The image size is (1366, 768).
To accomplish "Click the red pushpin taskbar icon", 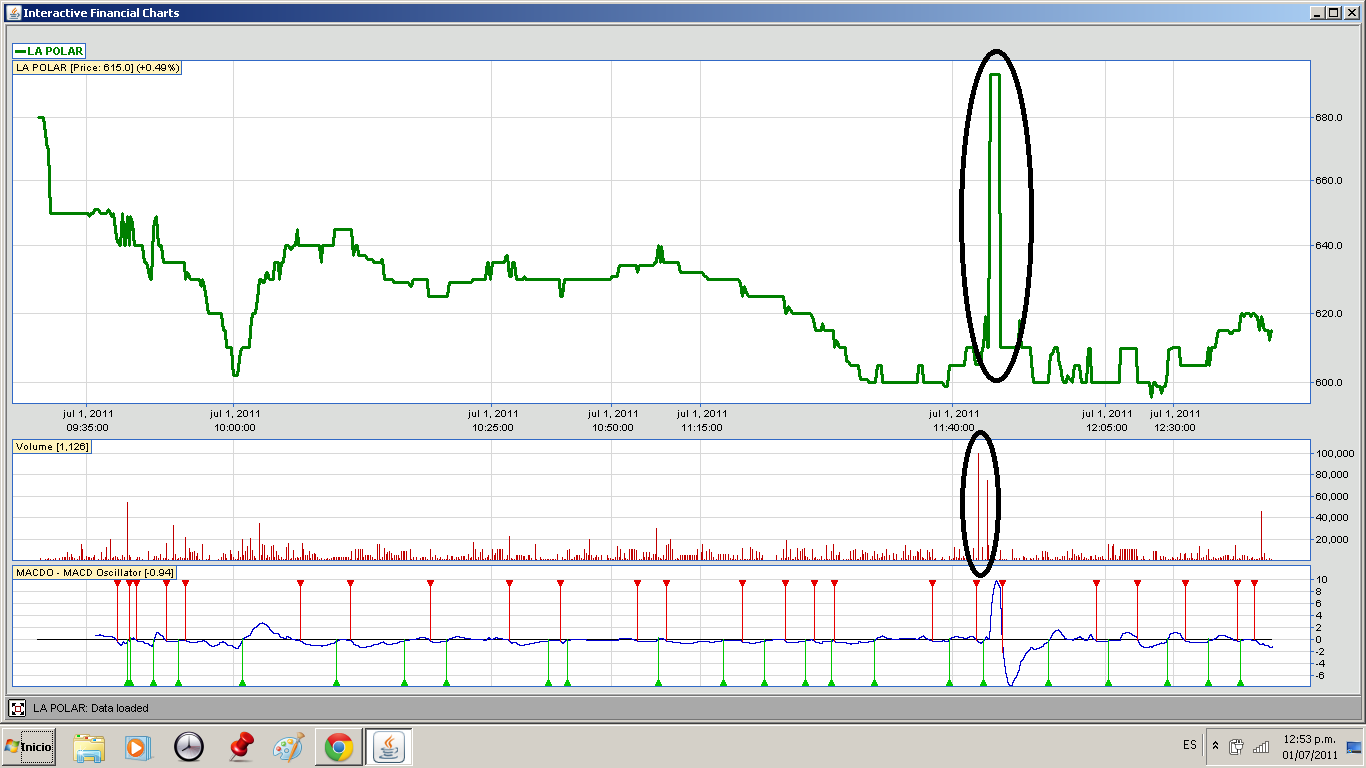I will click(x=240, y=747).
